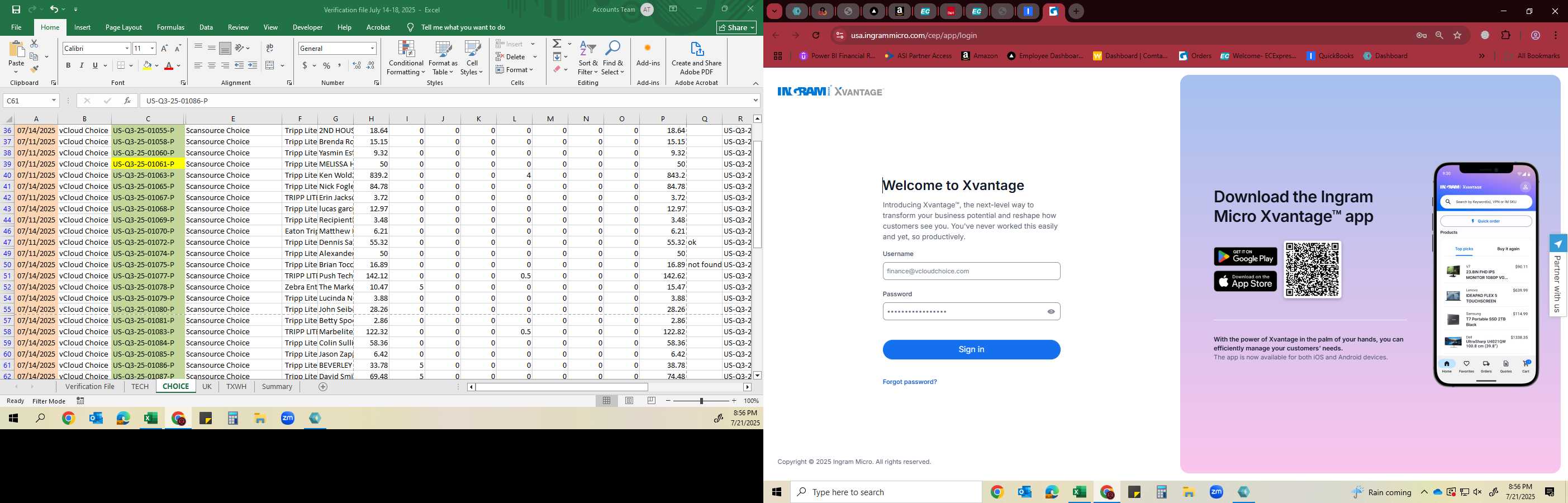Bookmark this page with star icon
The image size is (1568, 503).
click(1457, 35)
